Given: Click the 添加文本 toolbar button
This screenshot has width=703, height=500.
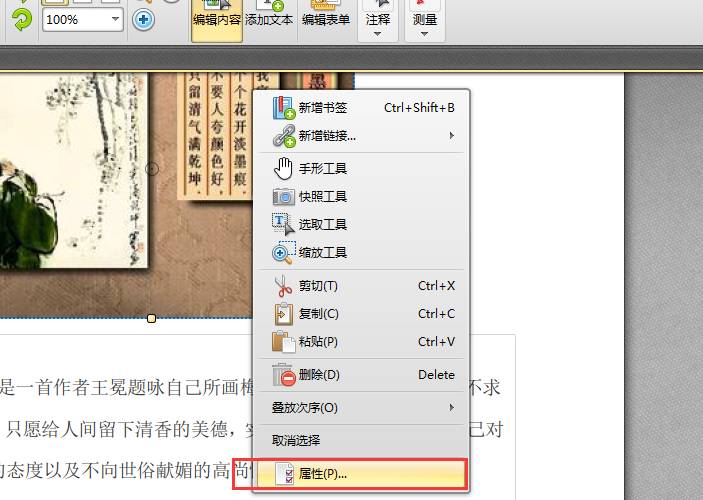Looking at the screenshot, I should 269,19.
